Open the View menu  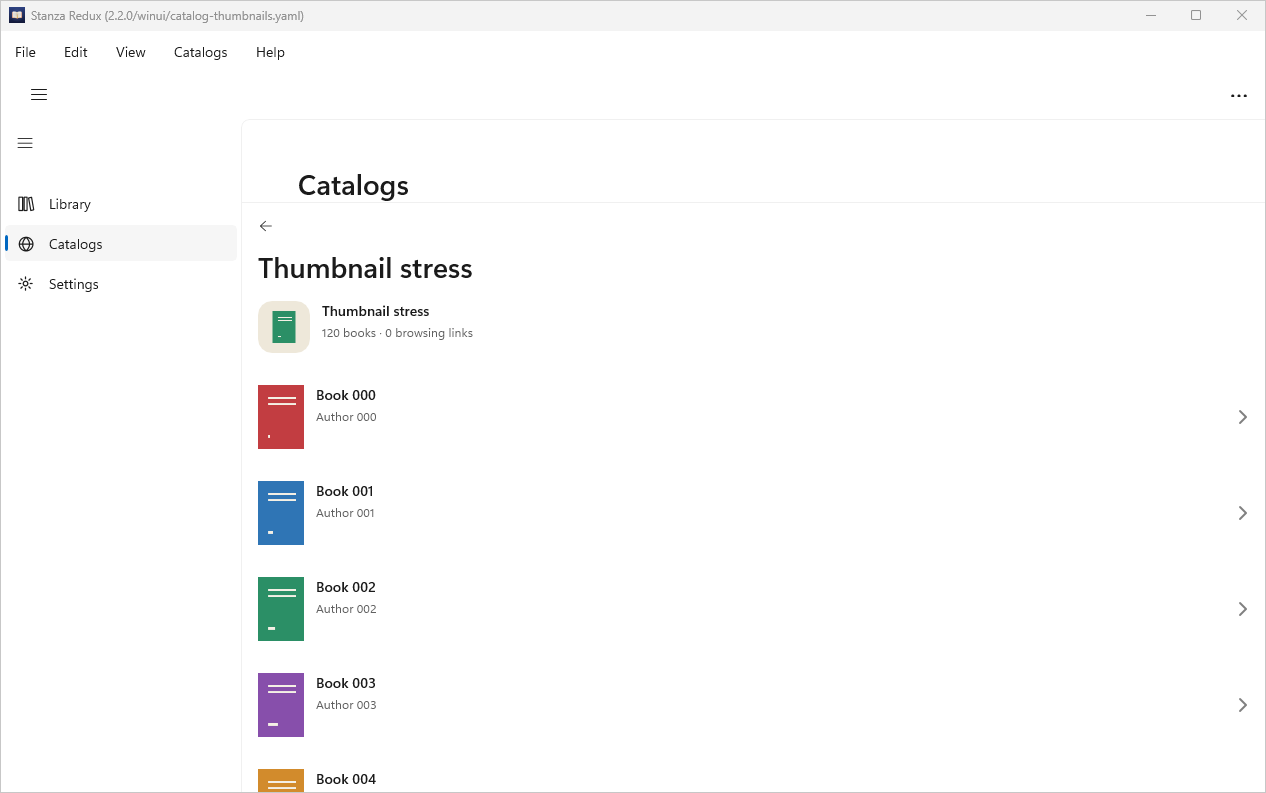pos(131,52)
